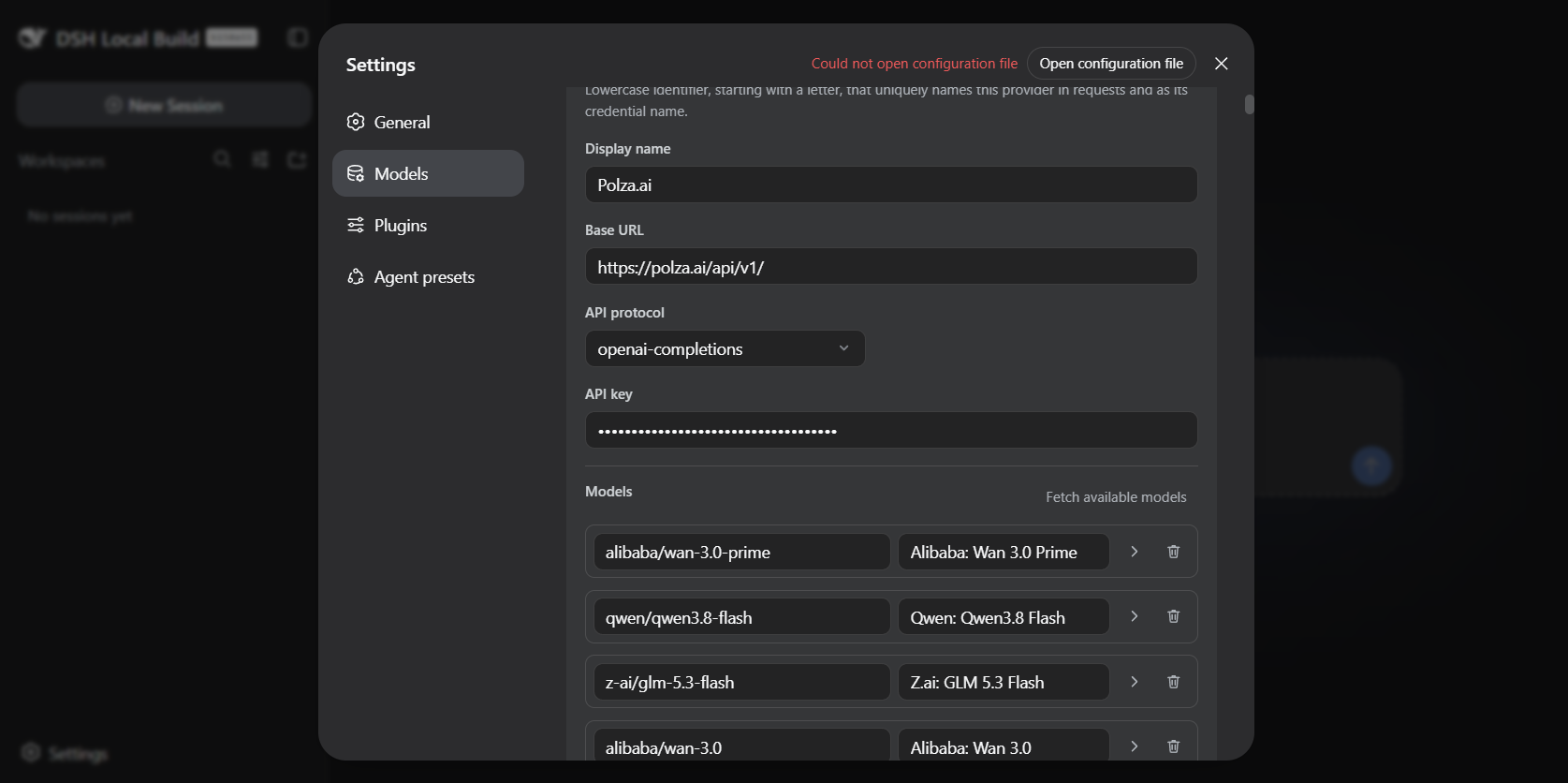1568x783 pixels.
Task: Open the General settings section
Action: (x=428, y=122)
